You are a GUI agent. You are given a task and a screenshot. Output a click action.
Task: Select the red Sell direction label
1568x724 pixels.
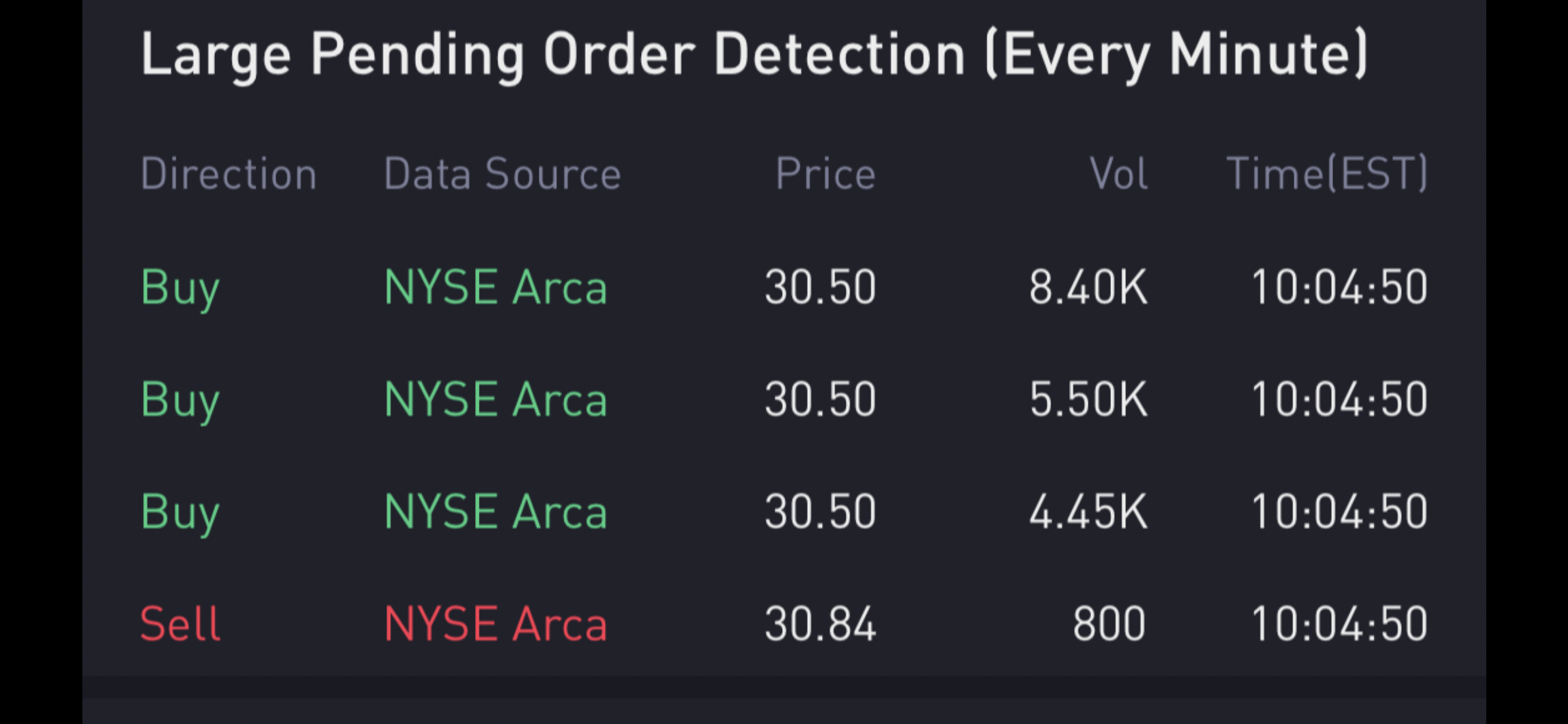point(181,624)
